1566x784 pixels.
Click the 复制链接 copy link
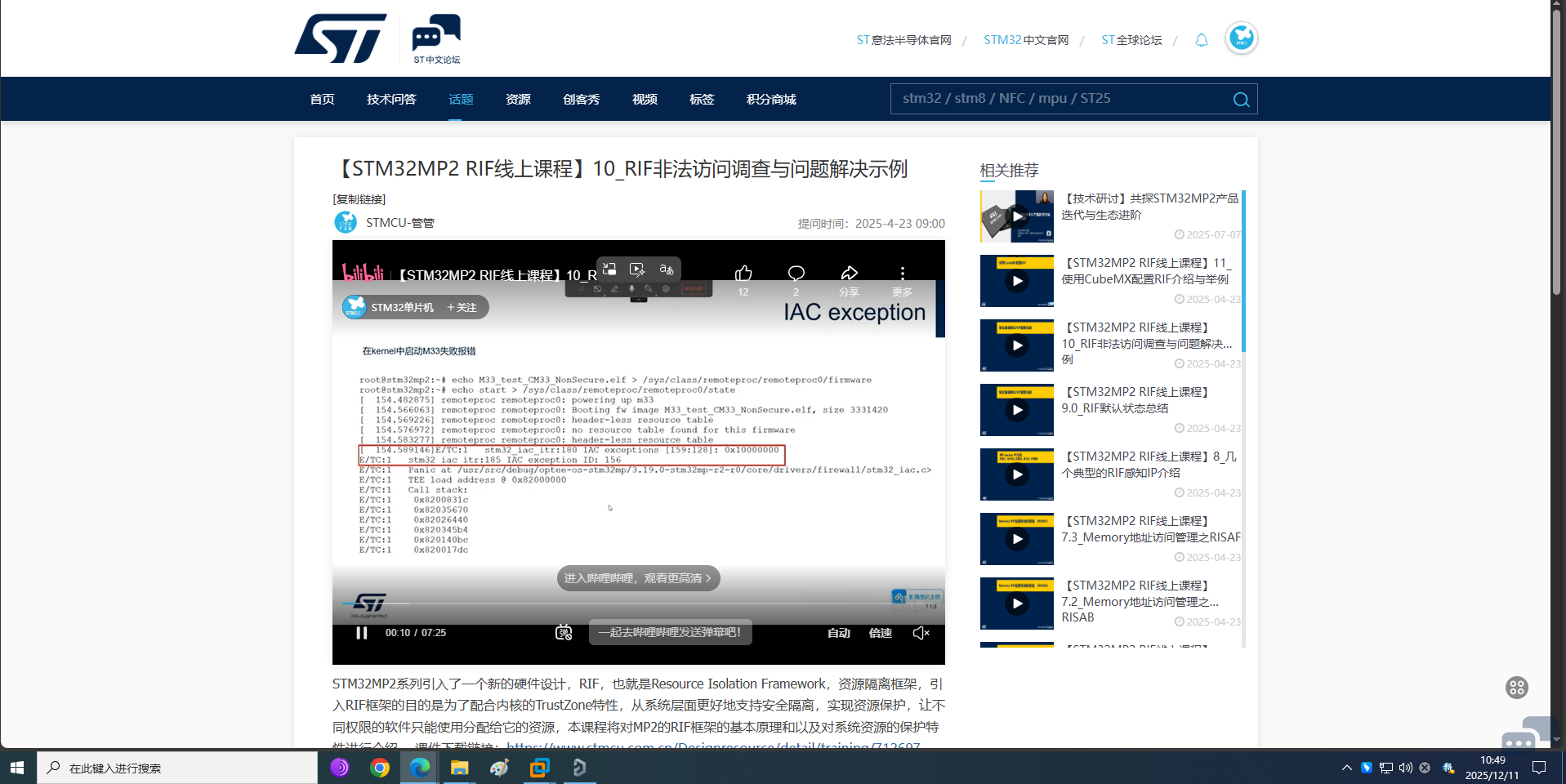point(359,199)
